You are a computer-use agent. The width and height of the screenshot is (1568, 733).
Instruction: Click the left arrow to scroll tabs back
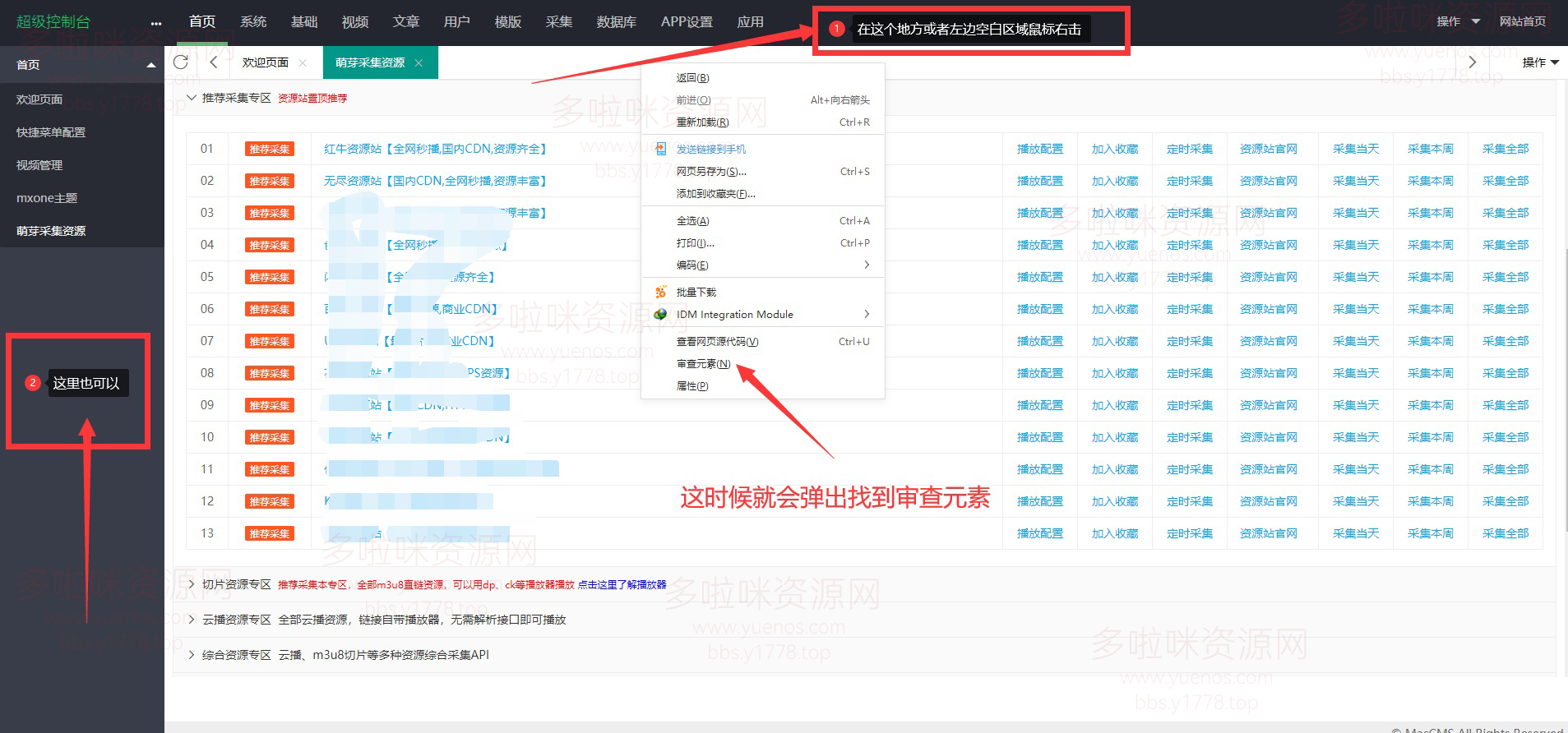click(x=214, y=62)
